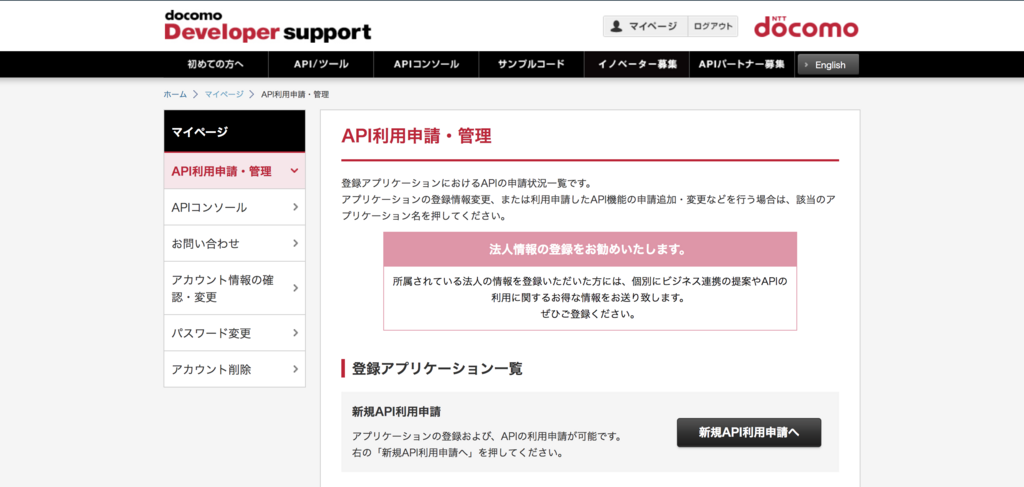The height and width of the screenshot is (487, 1024).
Task: Click 登録アプリケーションにおけるAPIの申請状況一覧です text
Action: [466, 183]
